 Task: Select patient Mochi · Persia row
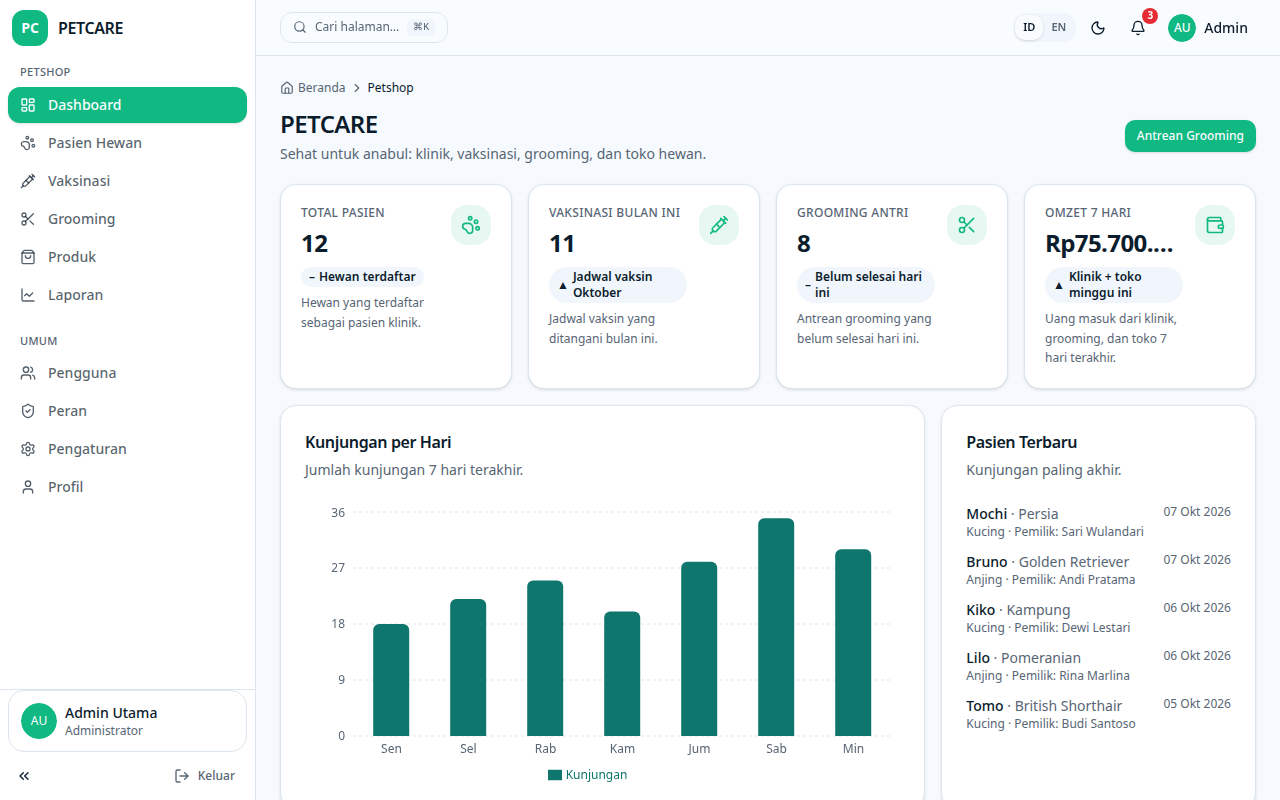[x=1098, y=522]
